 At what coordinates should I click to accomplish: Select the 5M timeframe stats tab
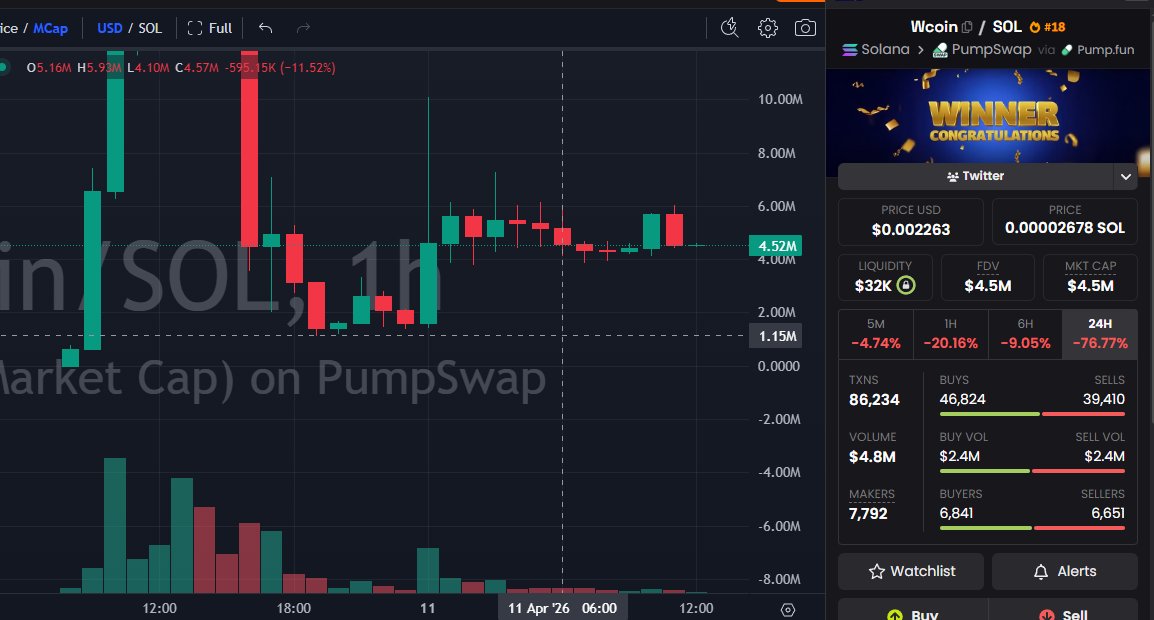tap(876, 334)
